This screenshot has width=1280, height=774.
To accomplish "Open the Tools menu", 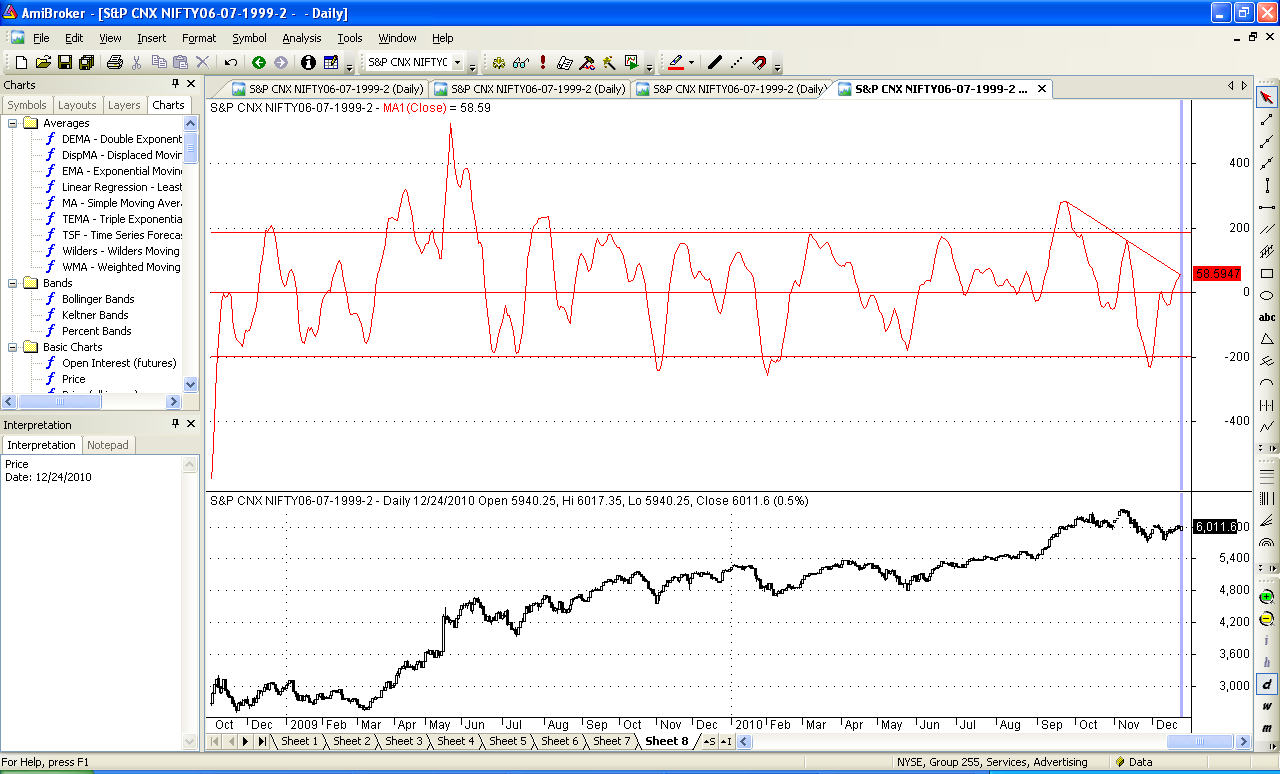I will click(x=350, y=38).
